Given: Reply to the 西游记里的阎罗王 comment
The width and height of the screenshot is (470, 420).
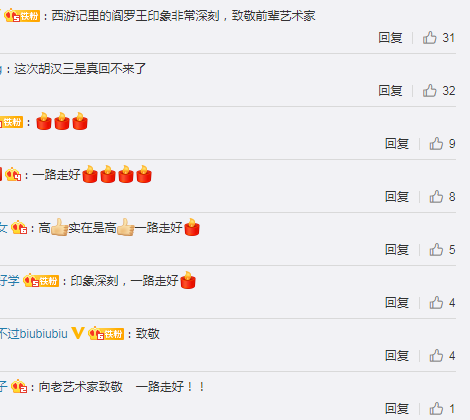Looking at the screenshot, I should tap(390, 38).
